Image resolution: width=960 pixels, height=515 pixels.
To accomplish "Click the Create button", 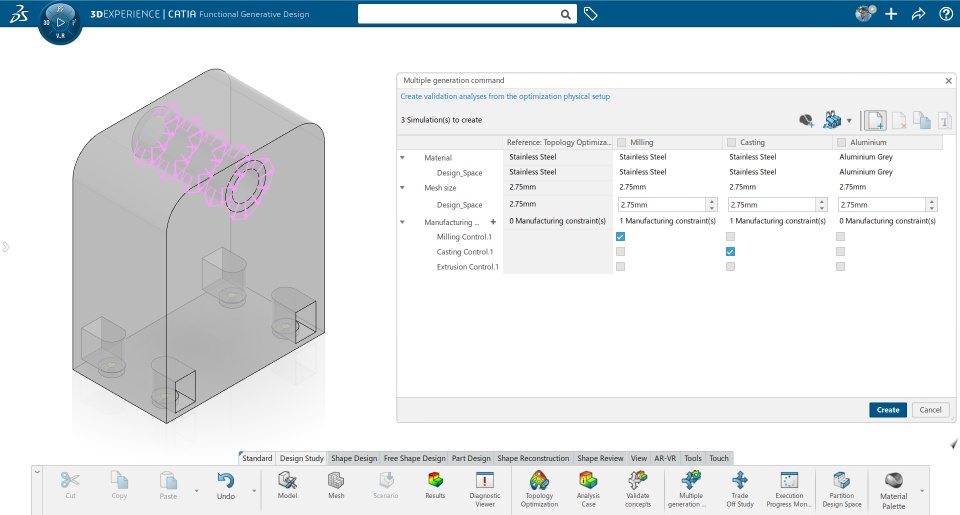I will [888, 410].
